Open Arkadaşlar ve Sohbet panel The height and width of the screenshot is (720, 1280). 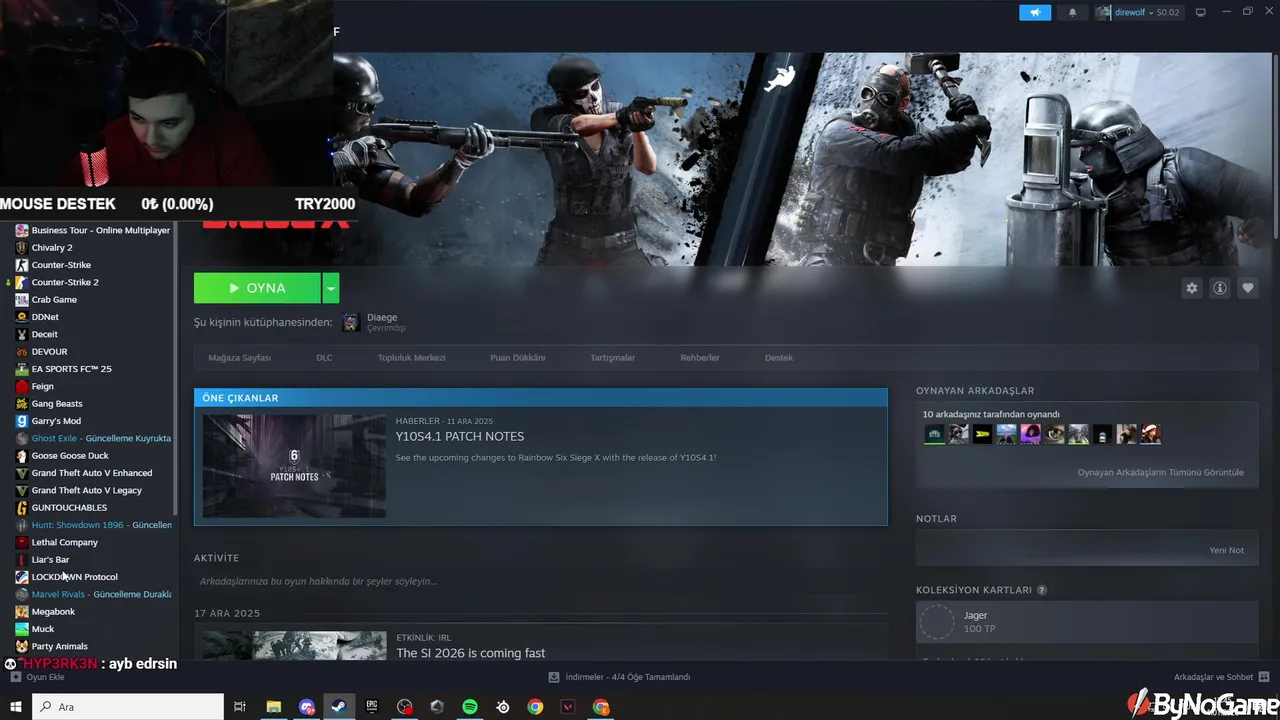[x=1221, y=677]
